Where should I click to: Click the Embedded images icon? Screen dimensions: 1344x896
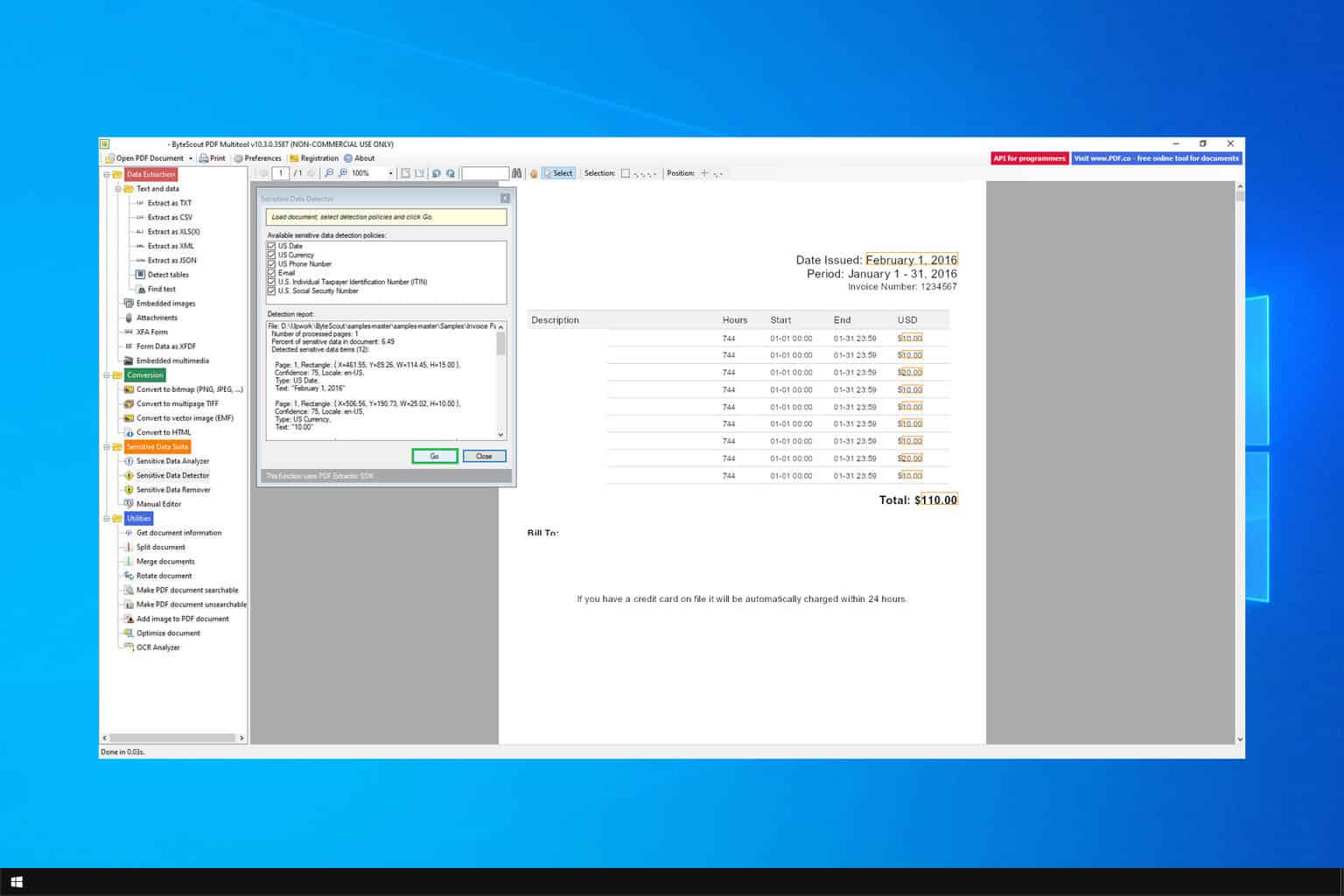coord(129,304)
